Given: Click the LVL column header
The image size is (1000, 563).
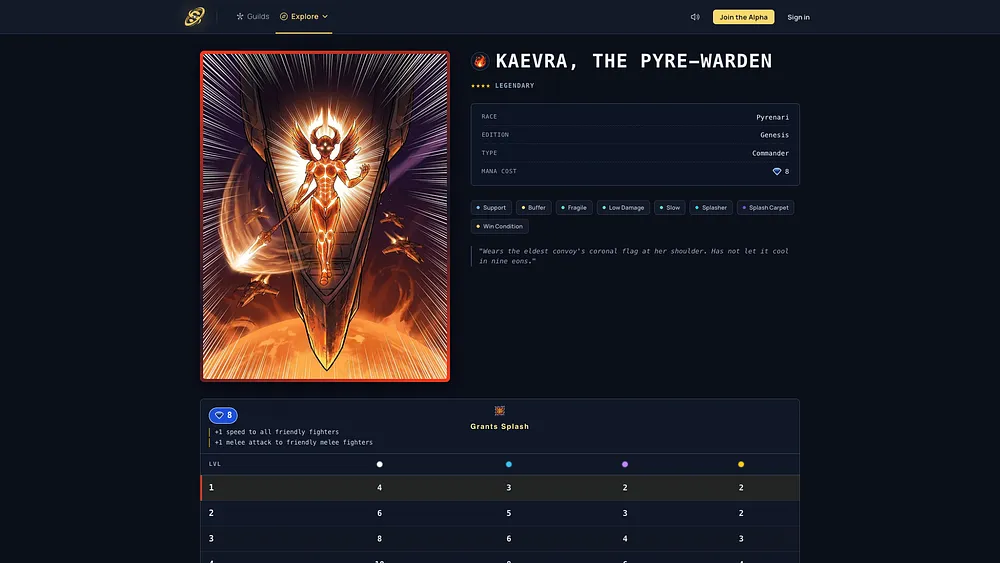Looking at the screenshot, I should coord(215,464).
